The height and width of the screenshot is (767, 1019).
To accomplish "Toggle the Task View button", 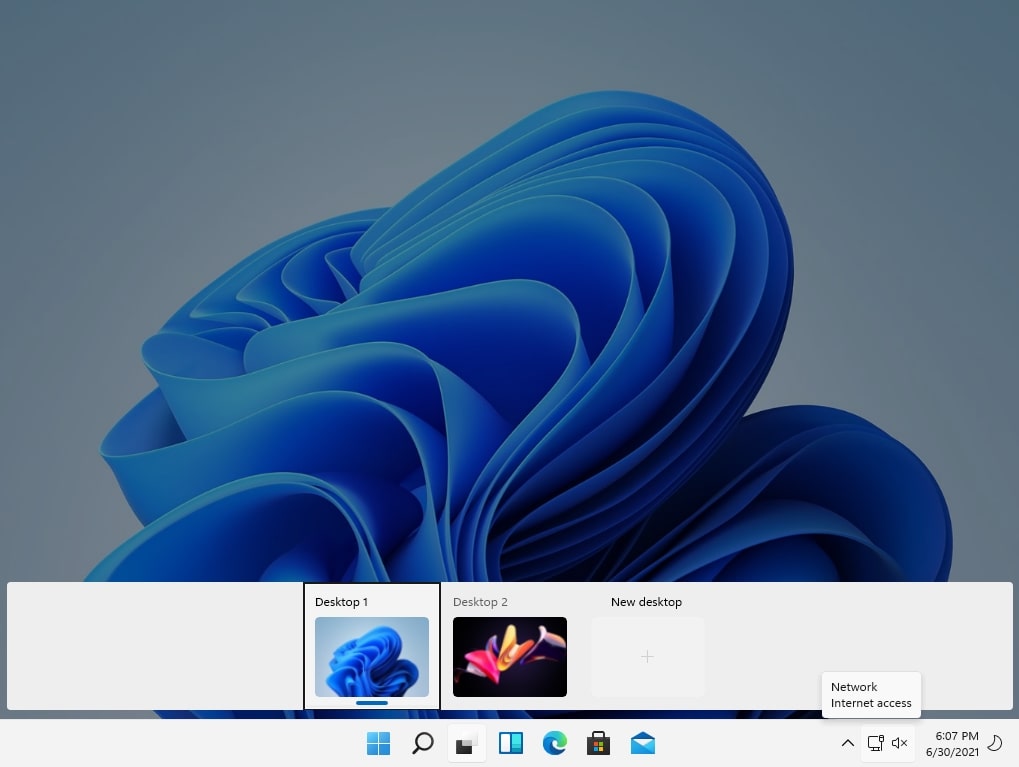I will [x=467, y=743].
